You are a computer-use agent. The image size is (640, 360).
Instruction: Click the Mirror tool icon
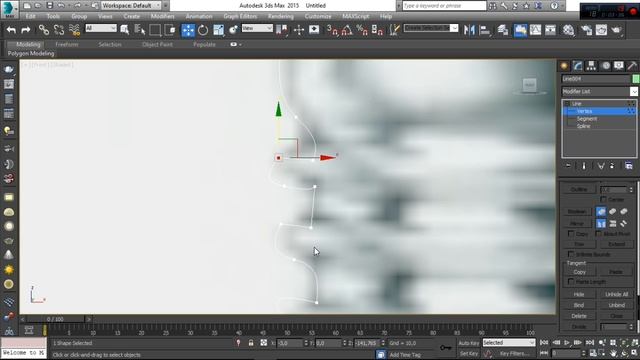469,30
